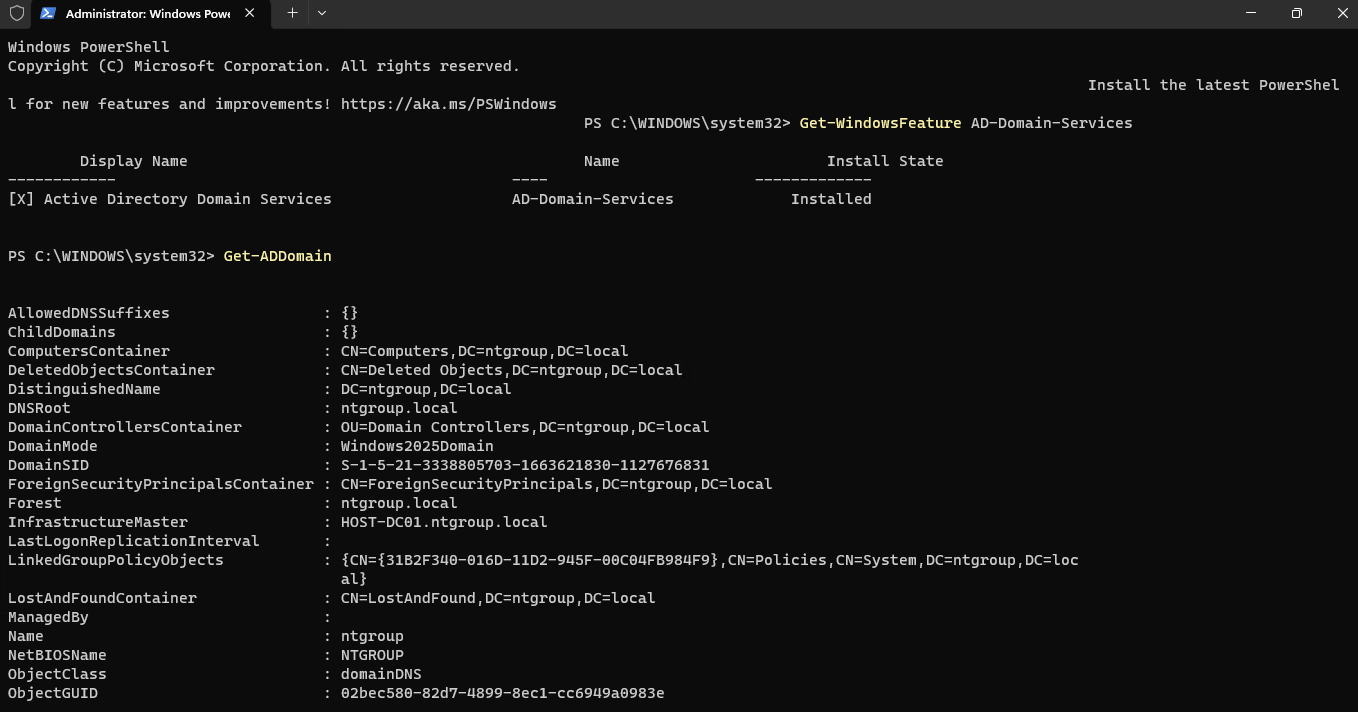Restore down the terminal window
This screenshot has height=712, width=1358.
pos(1296,13)
